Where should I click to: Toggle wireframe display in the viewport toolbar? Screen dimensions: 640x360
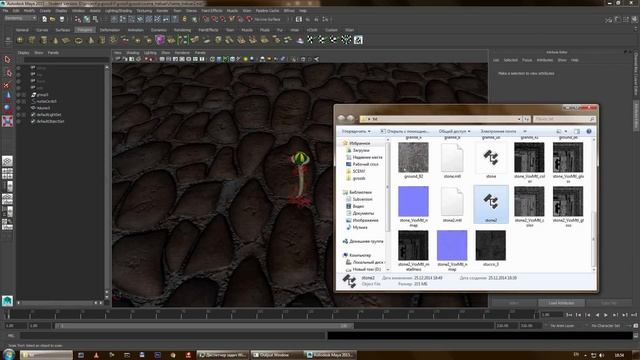pos(212,59)
